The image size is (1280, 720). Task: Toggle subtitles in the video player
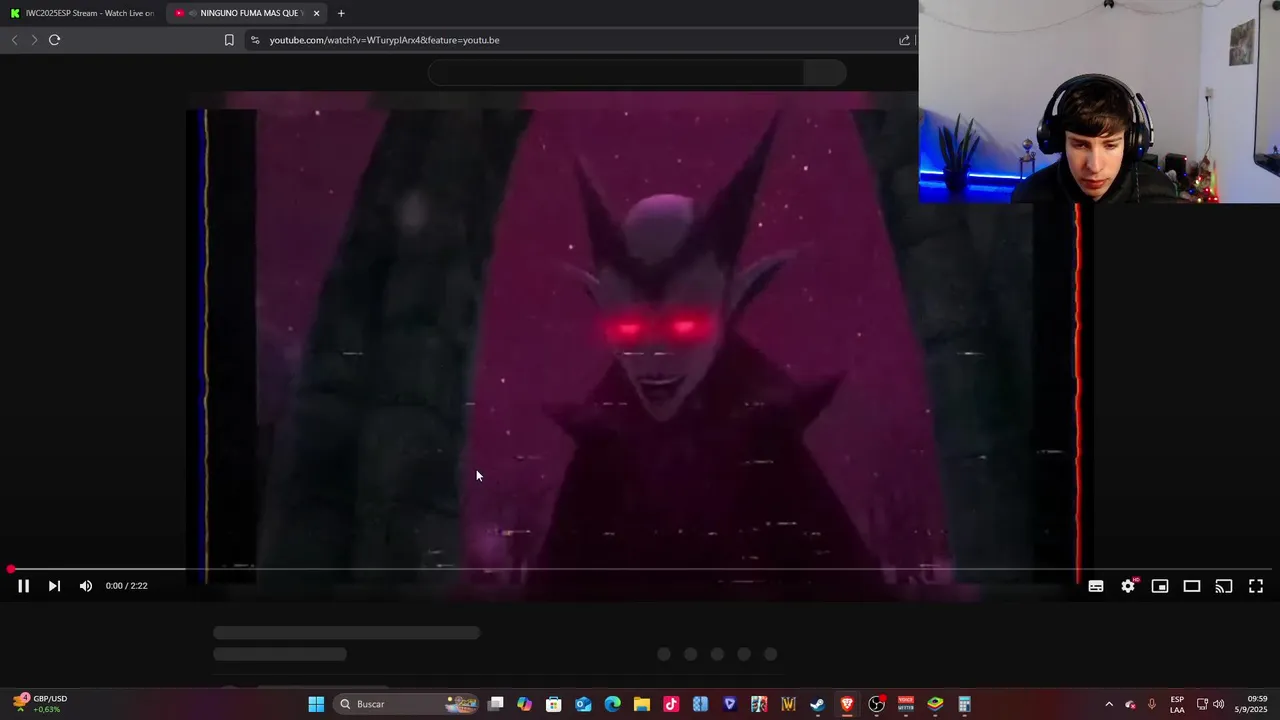tap(1096, 586)
